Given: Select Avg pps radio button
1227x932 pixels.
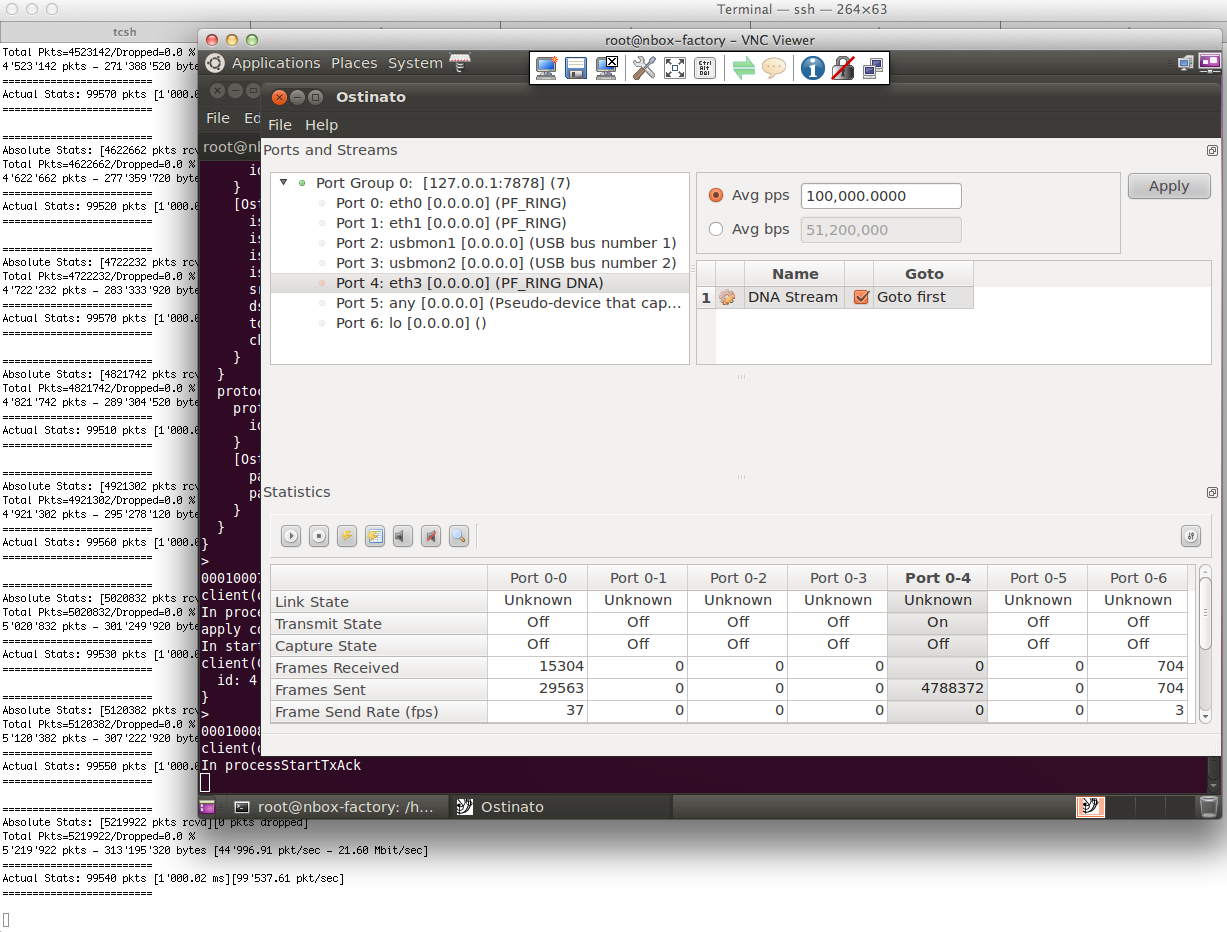Looking at the screenshot, I should click(x=716, y=196).
